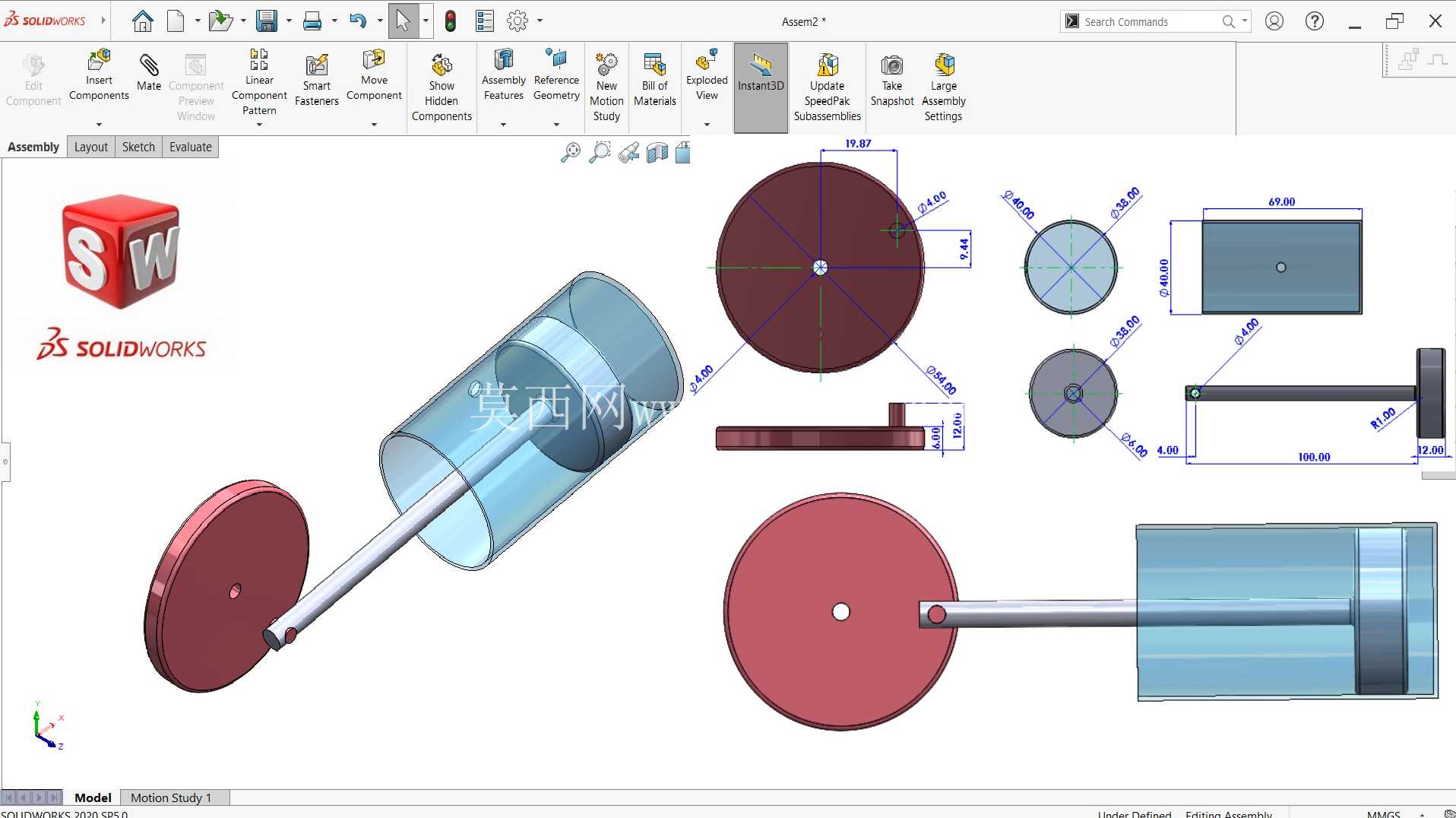Expand the Assembly Features dropdown arrow

tap(503, 125)
